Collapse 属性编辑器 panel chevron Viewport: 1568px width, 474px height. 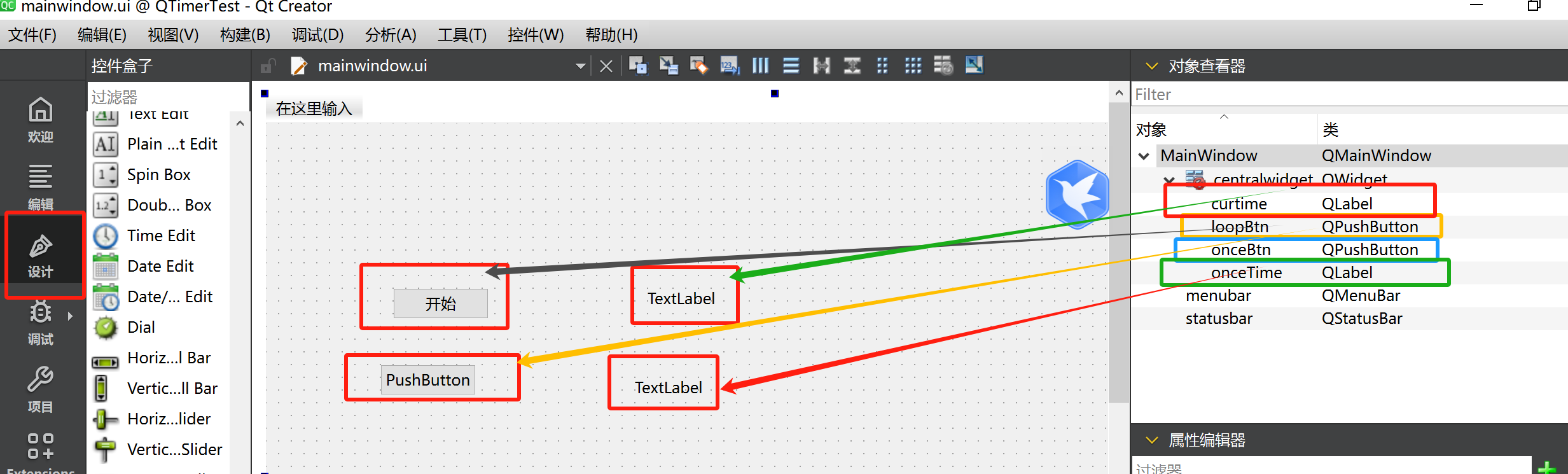coord(1151,440)
